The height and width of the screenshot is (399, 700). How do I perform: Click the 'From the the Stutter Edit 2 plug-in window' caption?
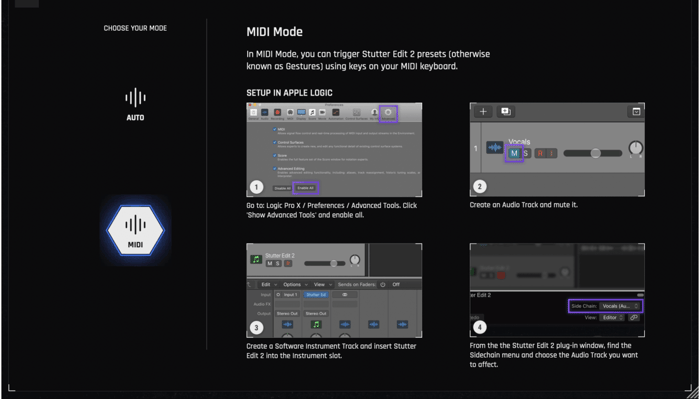(x=554, y=355)
